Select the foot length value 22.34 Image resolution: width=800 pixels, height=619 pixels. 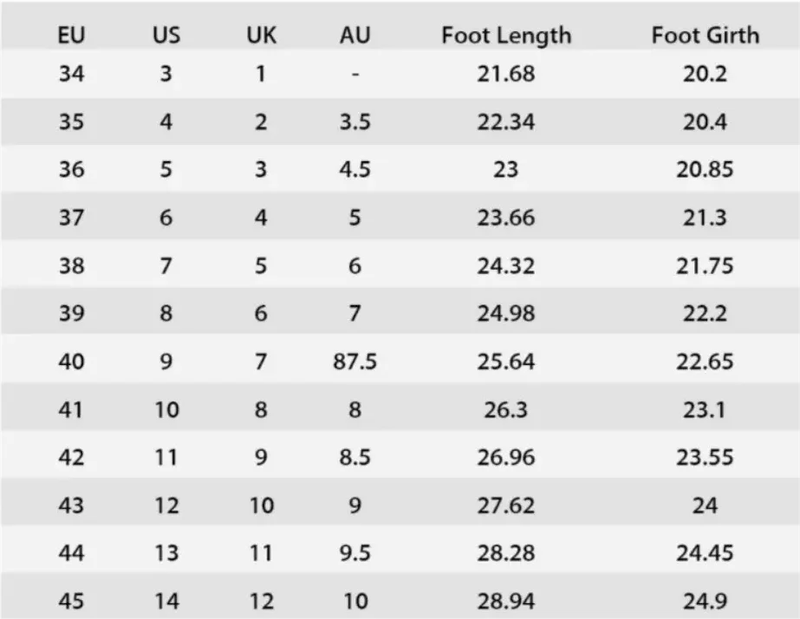tap(506, 122)
